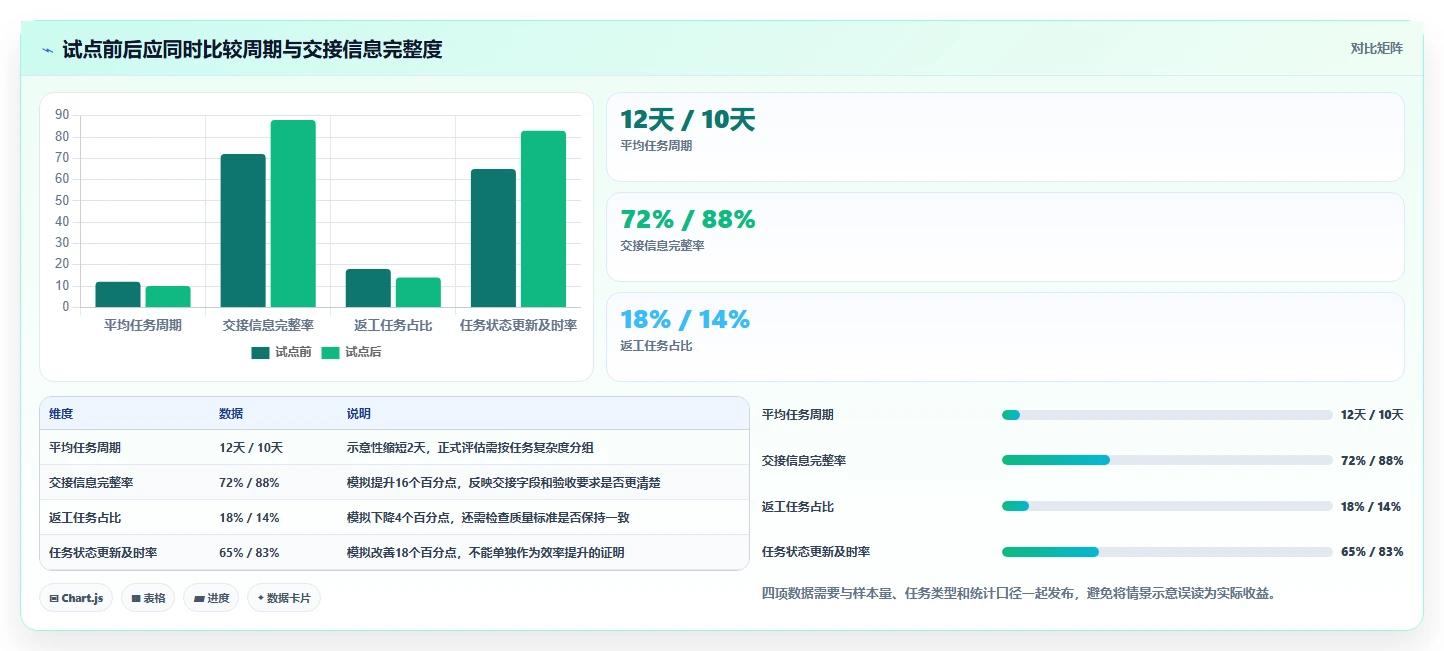Click the progress value 12天 / 10天
Viewport: 1444px width, 651px height.
point(1372,415)
